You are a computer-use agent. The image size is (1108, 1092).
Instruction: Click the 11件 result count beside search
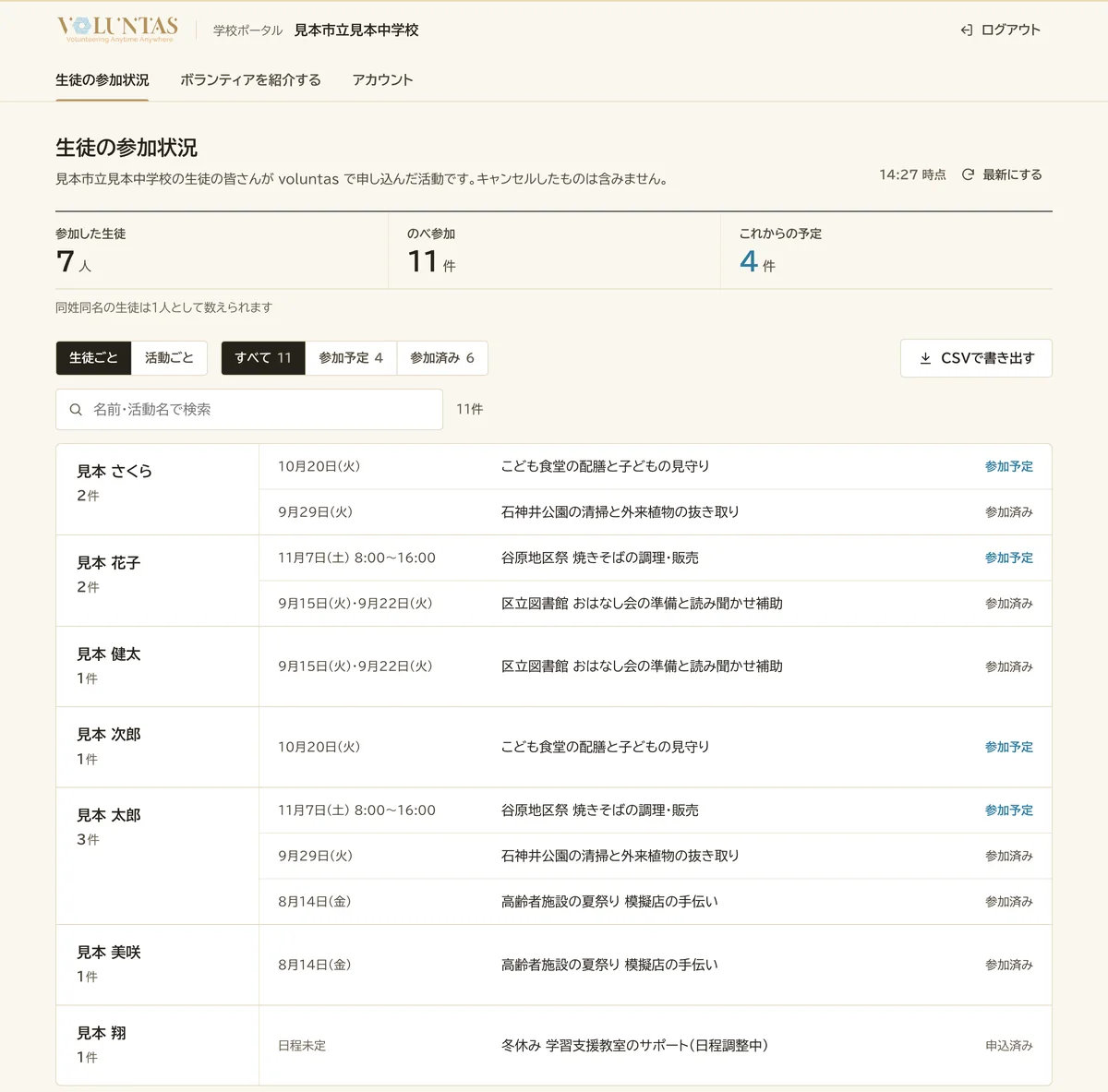469,409
